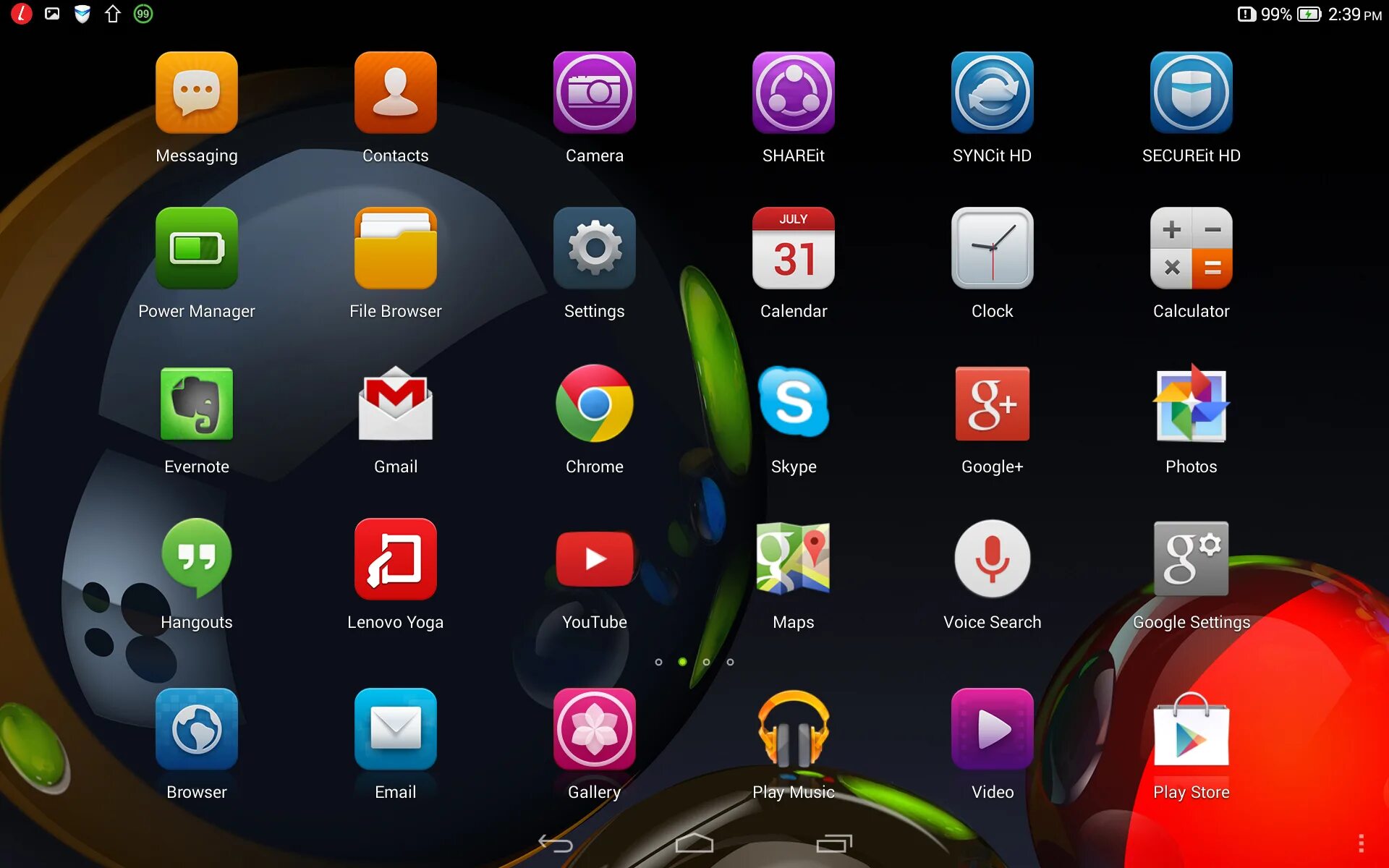The height and width of the screenshot is (868, 1389).
Task: Open the three-dot overflow menu
Action: pos(1361,843)
